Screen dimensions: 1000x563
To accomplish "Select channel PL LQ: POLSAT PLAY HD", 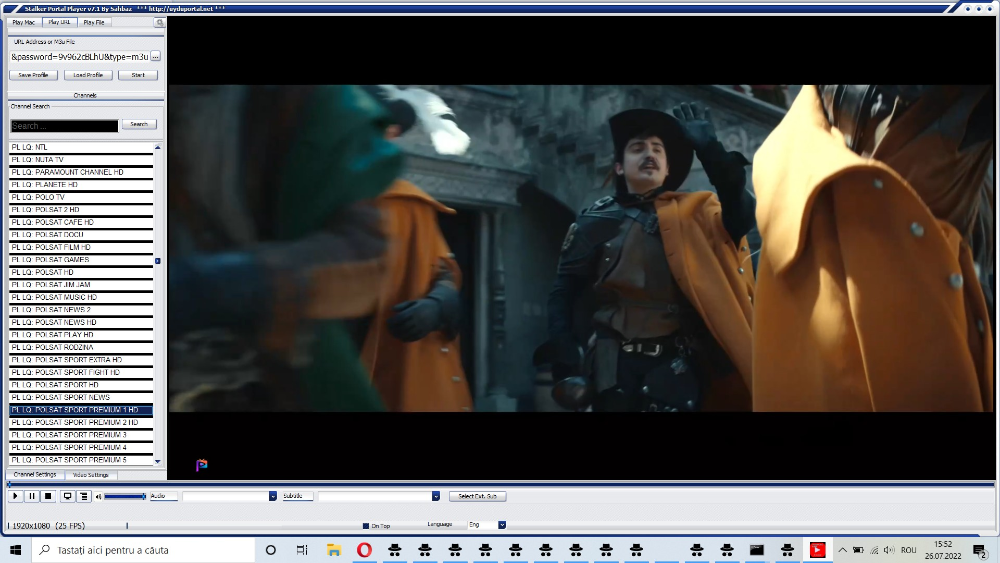I will coord(81,335).
